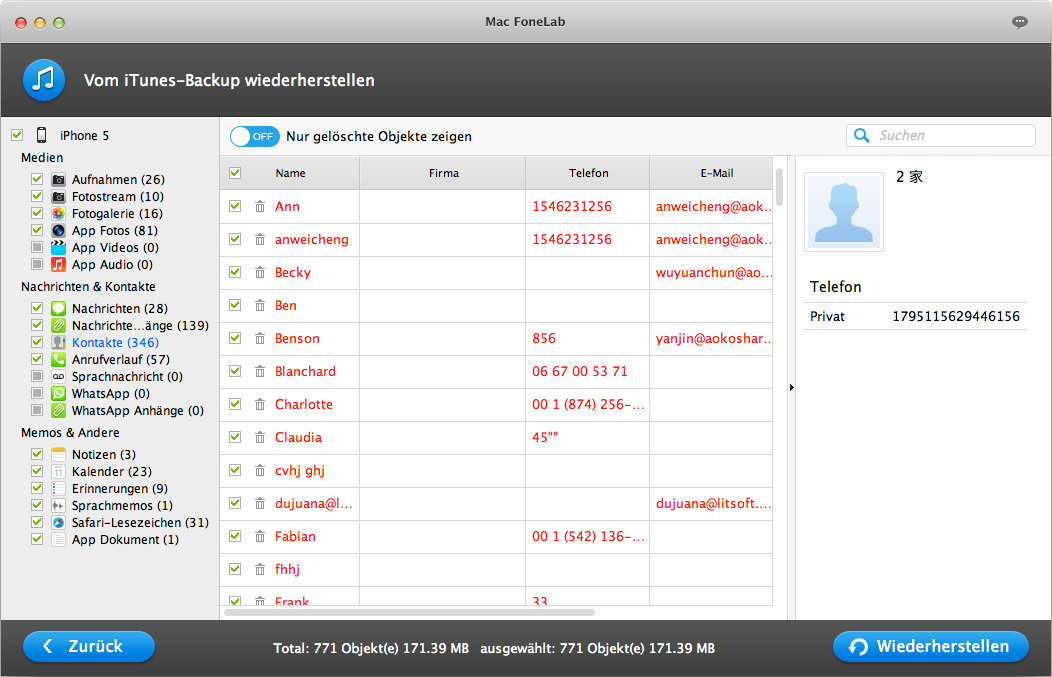Click the Sprachmemos waveform icon

point(58,505)
